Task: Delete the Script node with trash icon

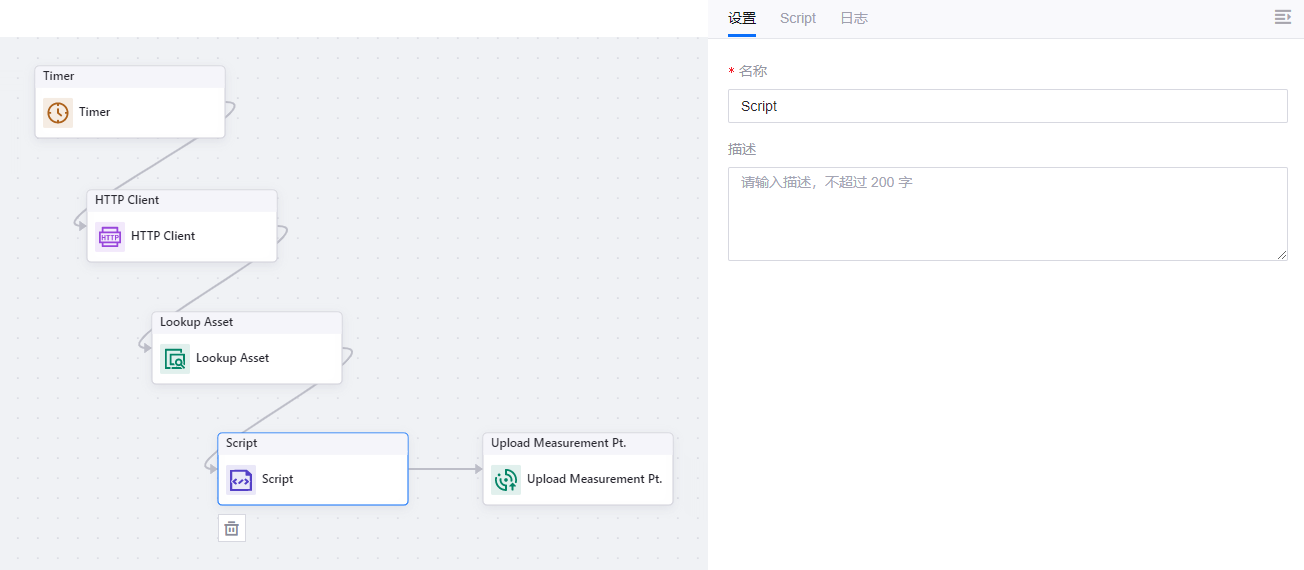Action: click(x=232, y=528)
